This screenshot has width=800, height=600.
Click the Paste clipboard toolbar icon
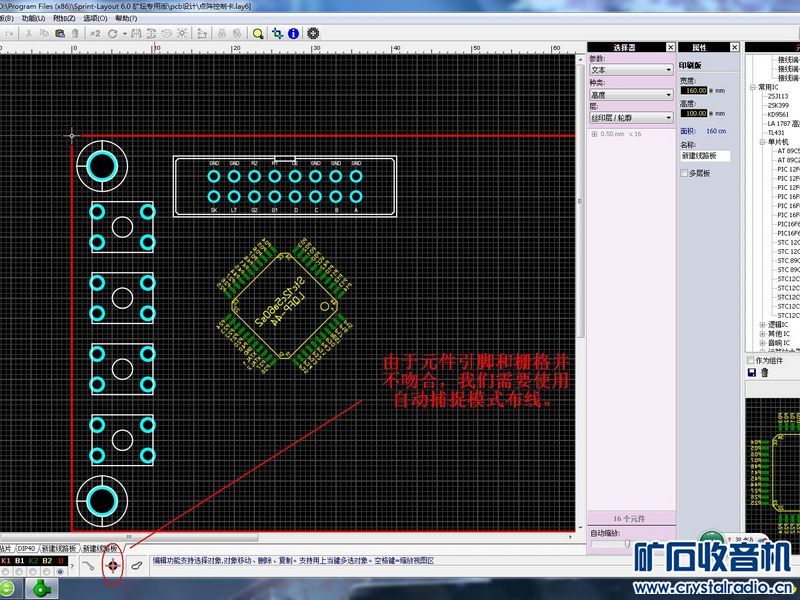click(60, 34)
